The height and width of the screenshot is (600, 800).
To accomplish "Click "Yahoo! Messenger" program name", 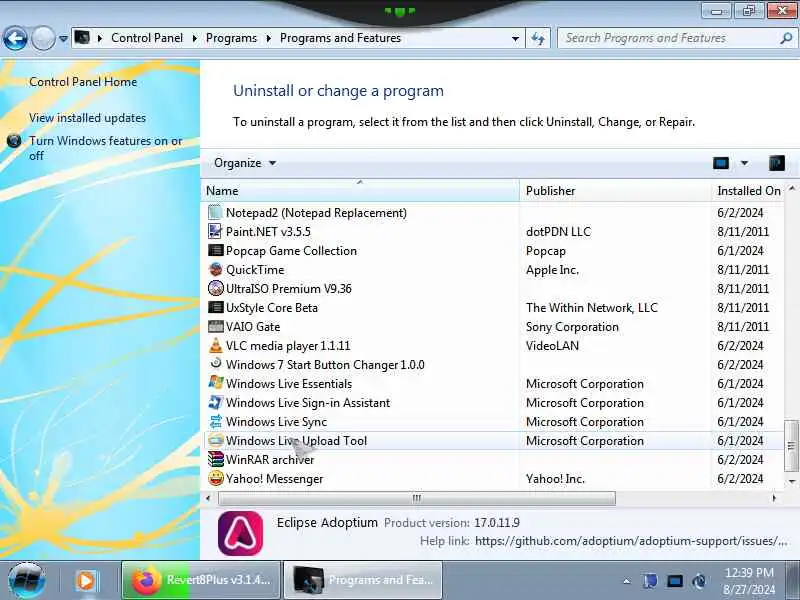I will click(274, 479).
